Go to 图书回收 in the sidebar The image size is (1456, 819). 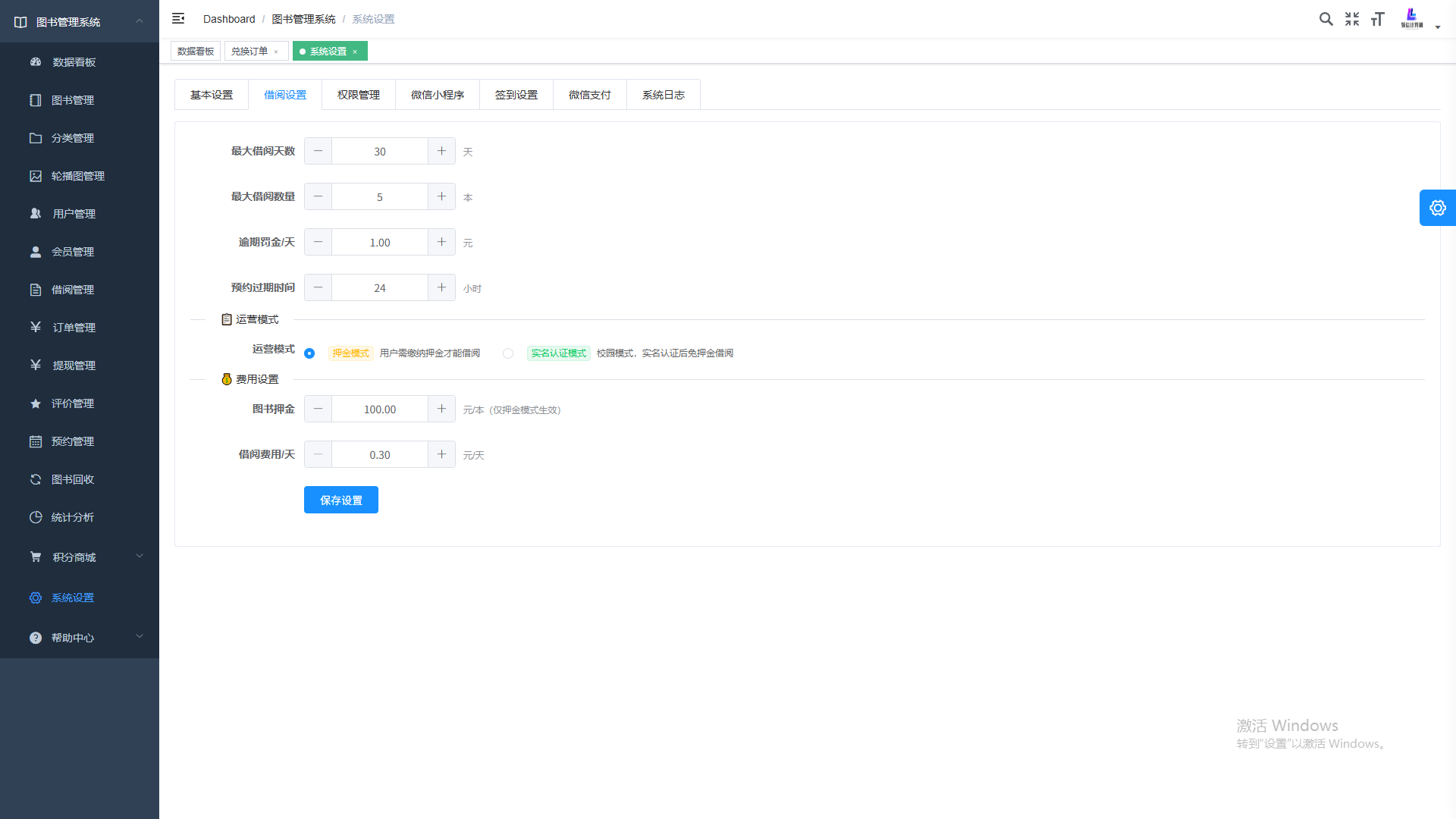coord(72,479)
